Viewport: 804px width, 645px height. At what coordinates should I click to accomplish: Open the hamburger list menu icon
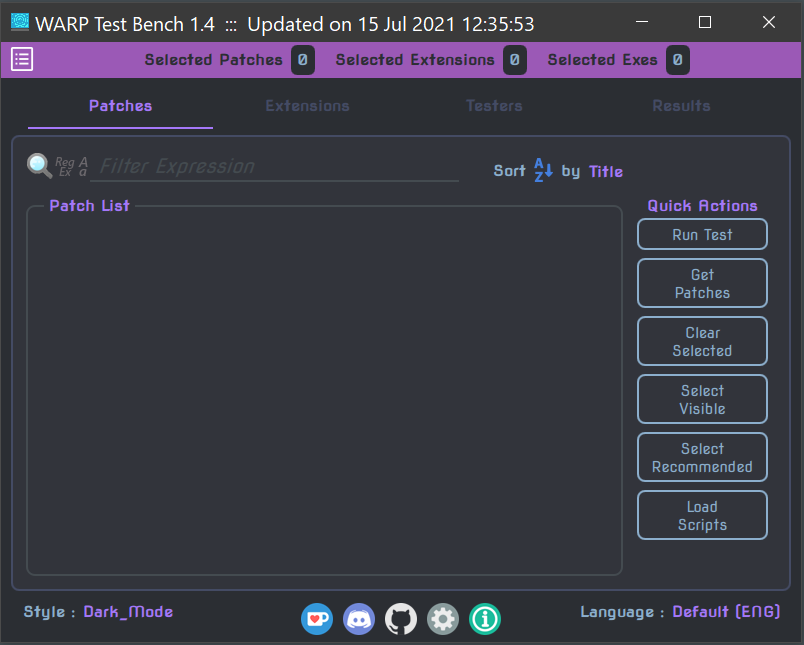22,59
